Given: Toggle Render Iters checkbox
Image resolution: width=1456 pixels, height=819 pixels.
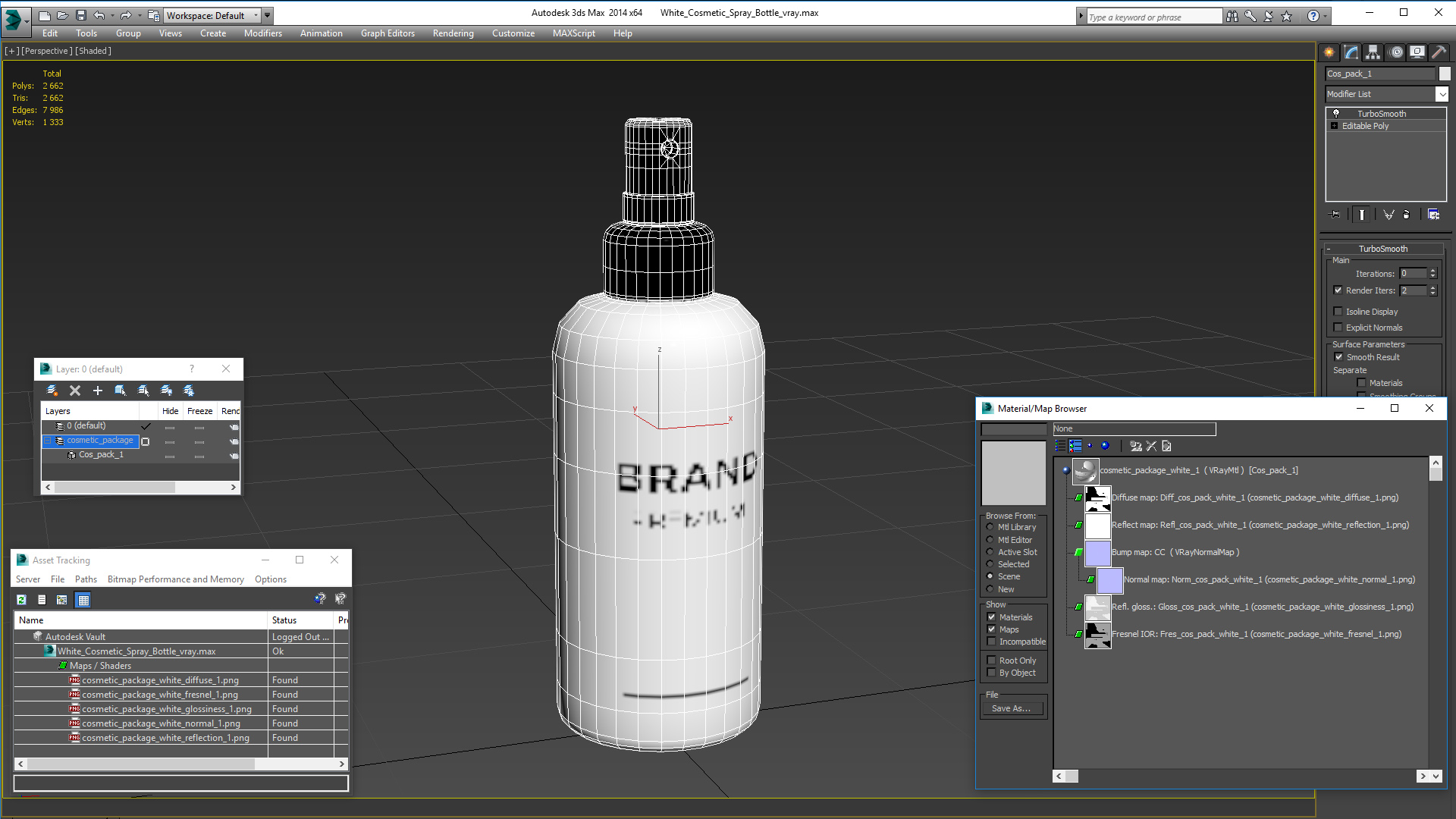Looking at the screenshot, I should pyautogui.click(x=1338, y=290).
